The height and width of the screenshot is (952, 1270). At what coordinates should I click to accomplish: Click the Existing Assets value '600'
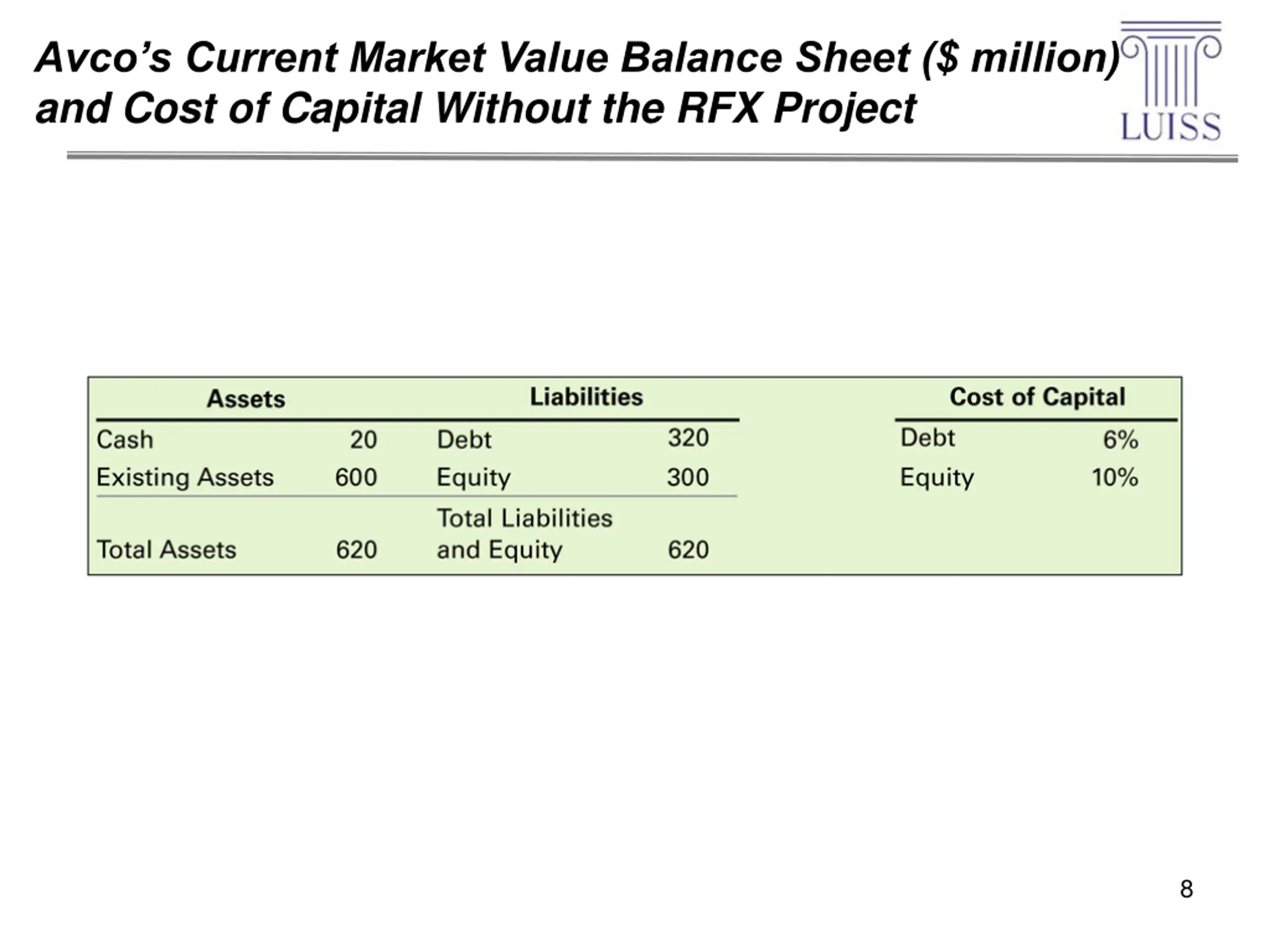pyautogui.click(x=356, y=477)
